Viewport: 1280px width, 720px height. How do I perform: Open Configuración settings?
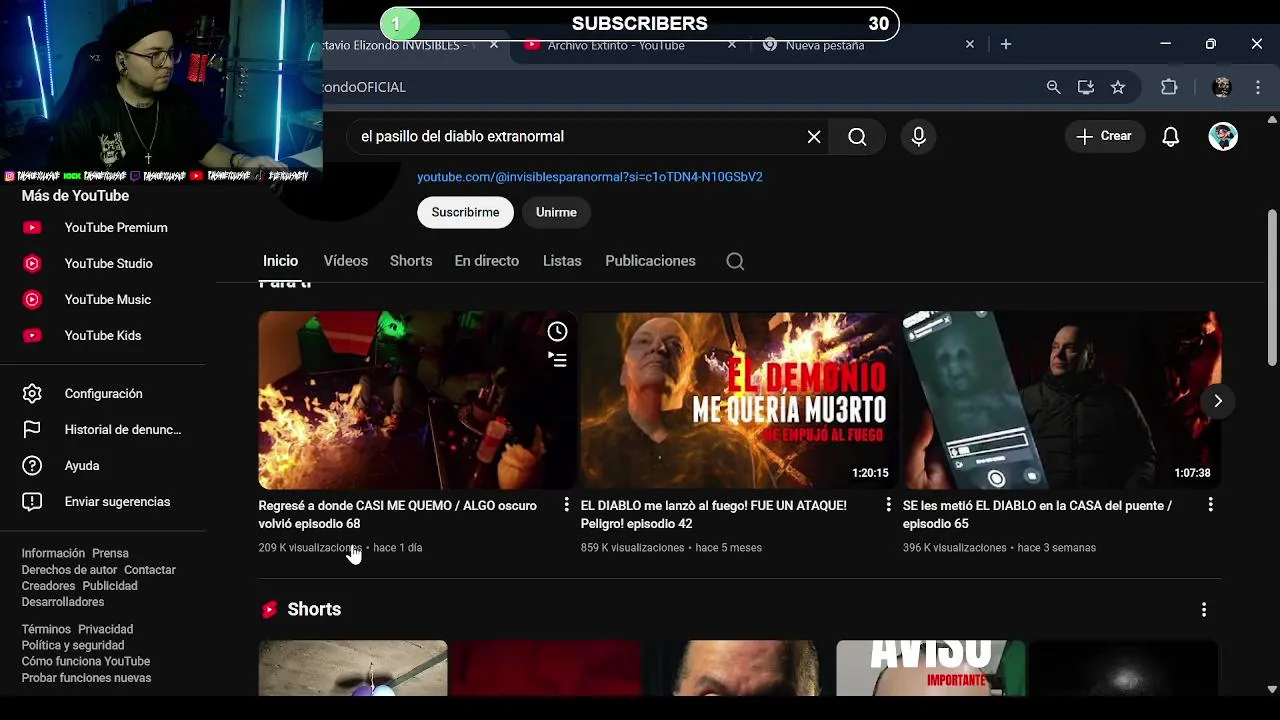103,394
